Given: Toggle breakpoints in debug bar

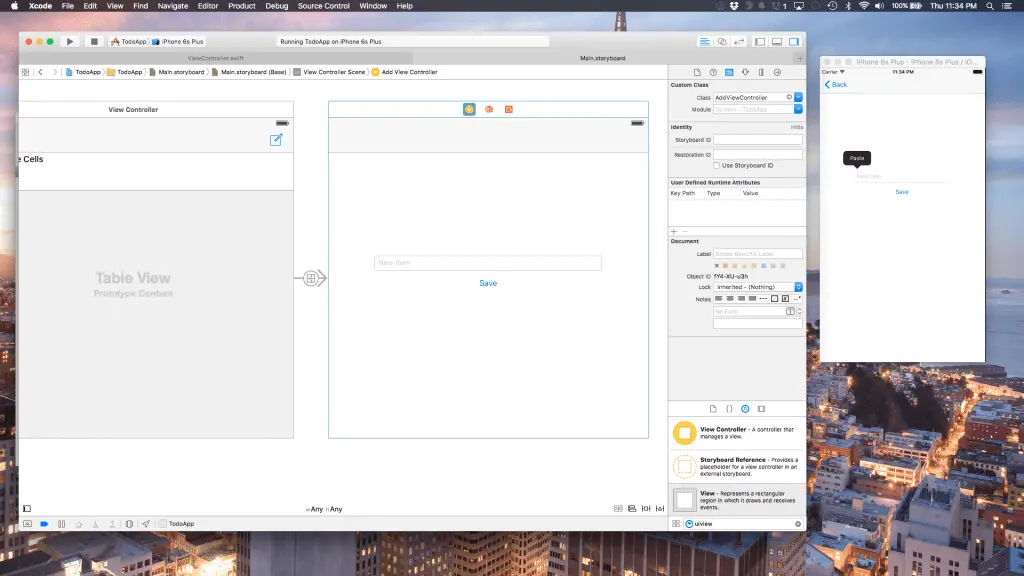Looking at the screenshot, I should (44, 524).
